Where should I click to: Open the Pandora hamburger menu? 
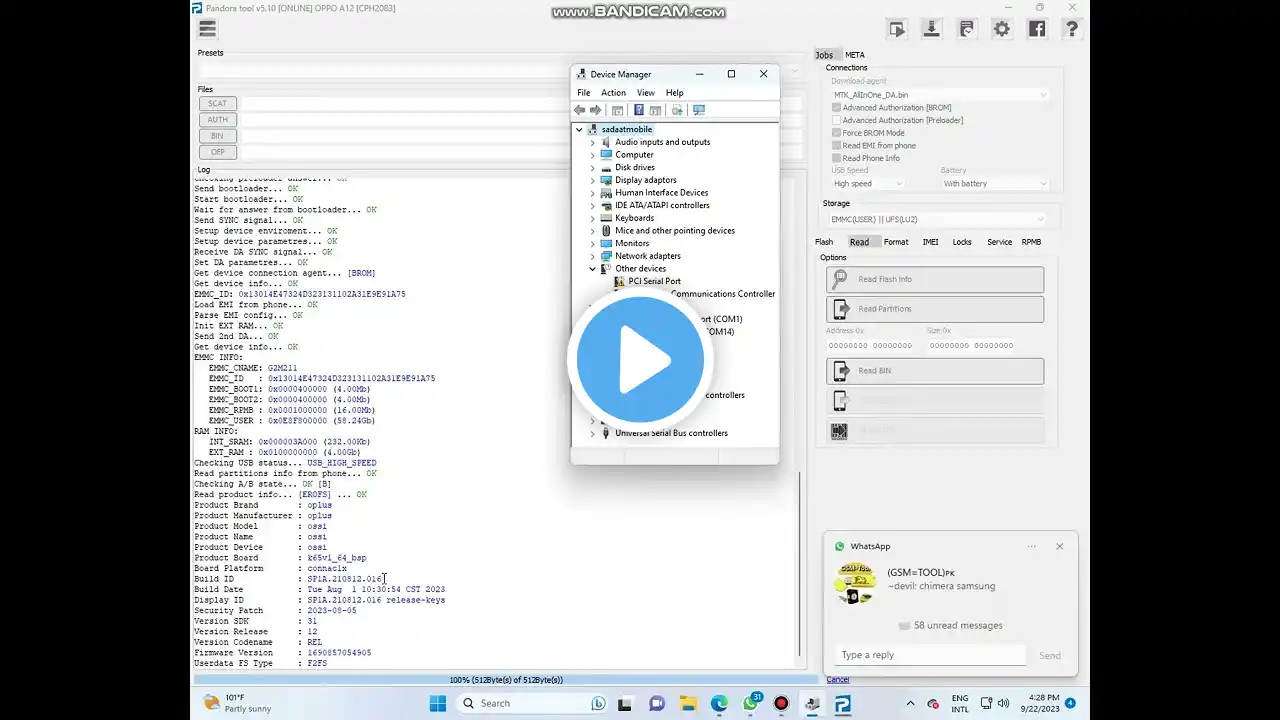208,29
